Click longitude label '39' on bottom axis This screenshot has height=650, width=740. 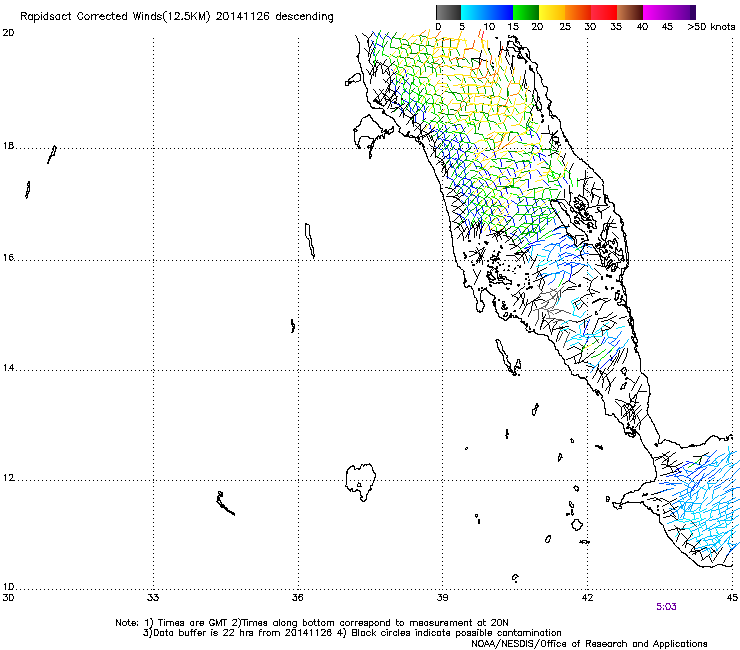click(442, 598)
